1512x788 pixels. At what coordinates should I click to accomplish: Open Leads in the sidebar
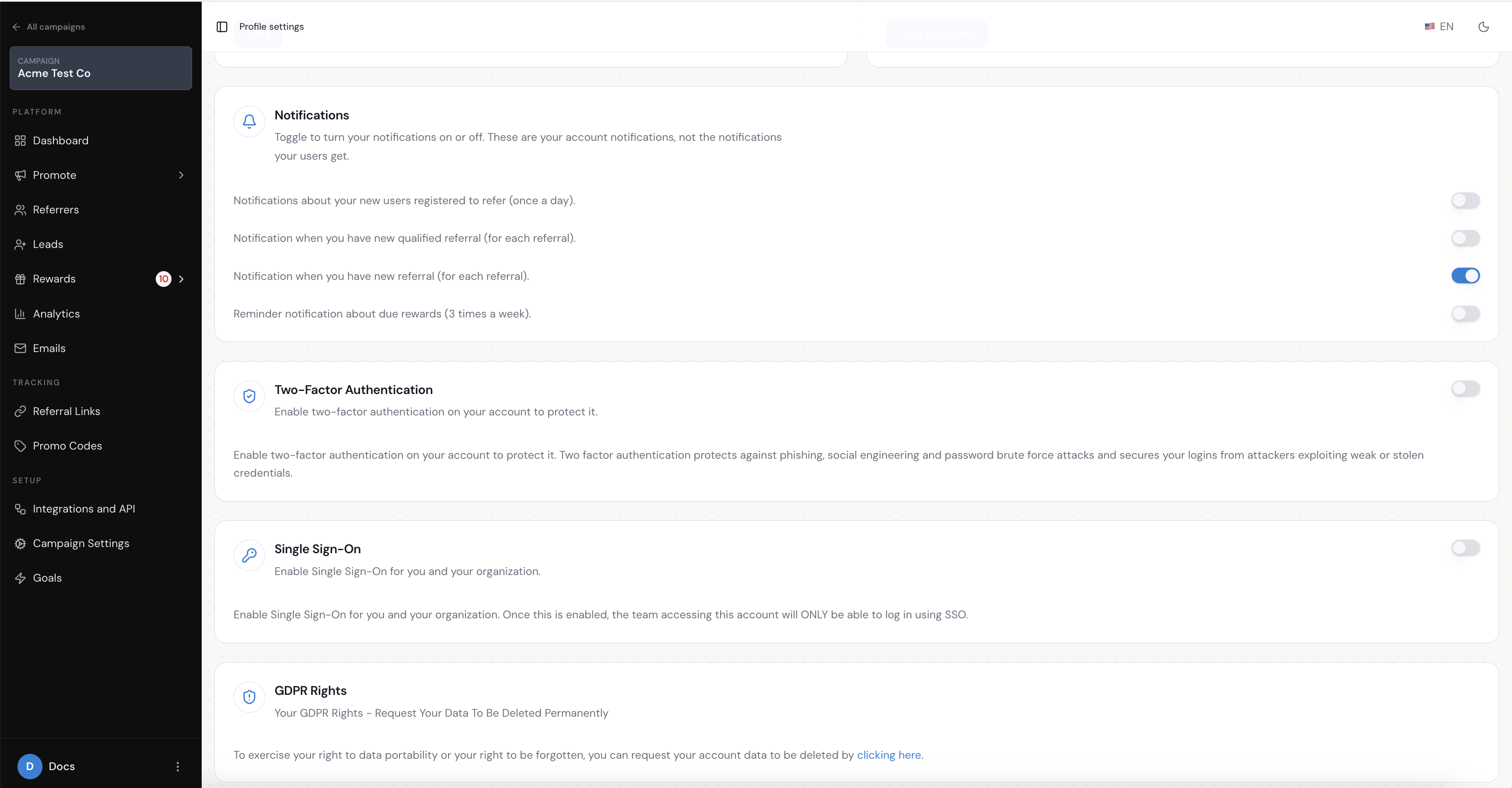click(x=100, y=245)
